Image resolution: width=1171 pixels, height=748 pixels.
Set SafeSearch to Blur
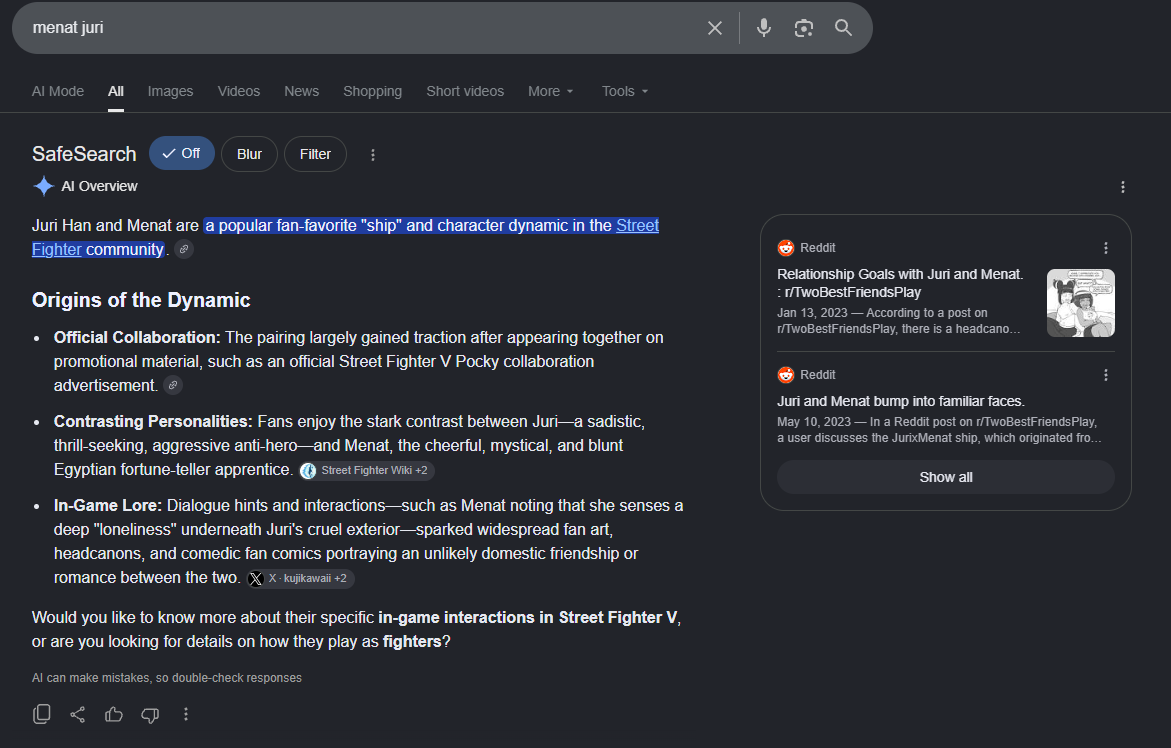(249, 154)
